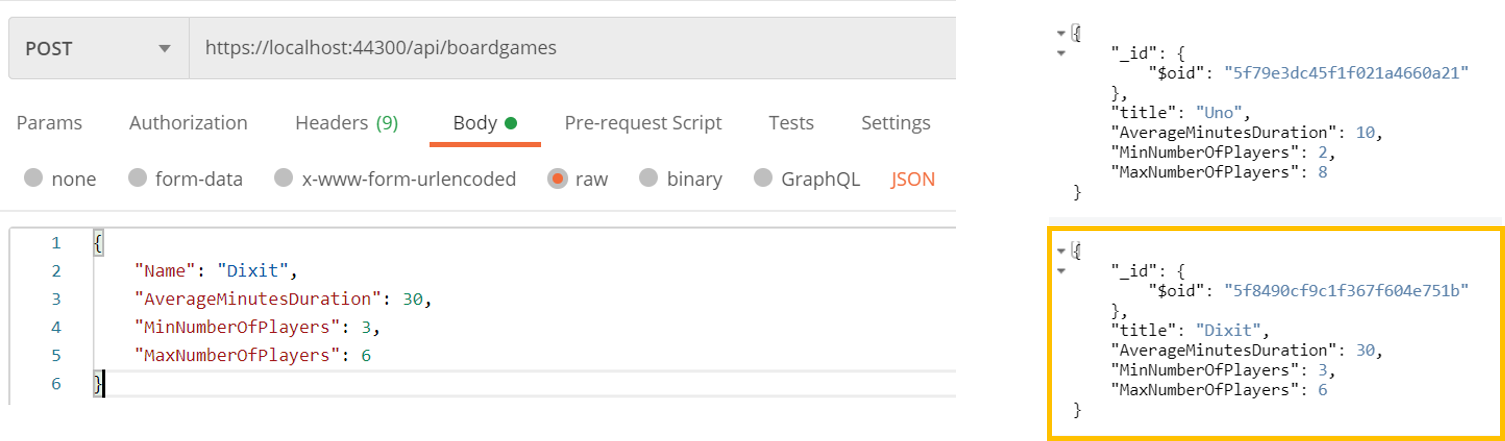The image size is (1505, 441).
Task: Select the raw radio button
Action: pyautogui.click(x=556, y=179)
